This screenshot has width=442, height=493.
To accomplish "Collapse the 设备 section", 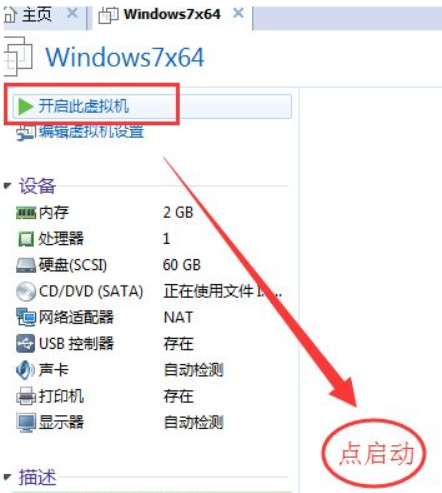I will pos(8,185).
